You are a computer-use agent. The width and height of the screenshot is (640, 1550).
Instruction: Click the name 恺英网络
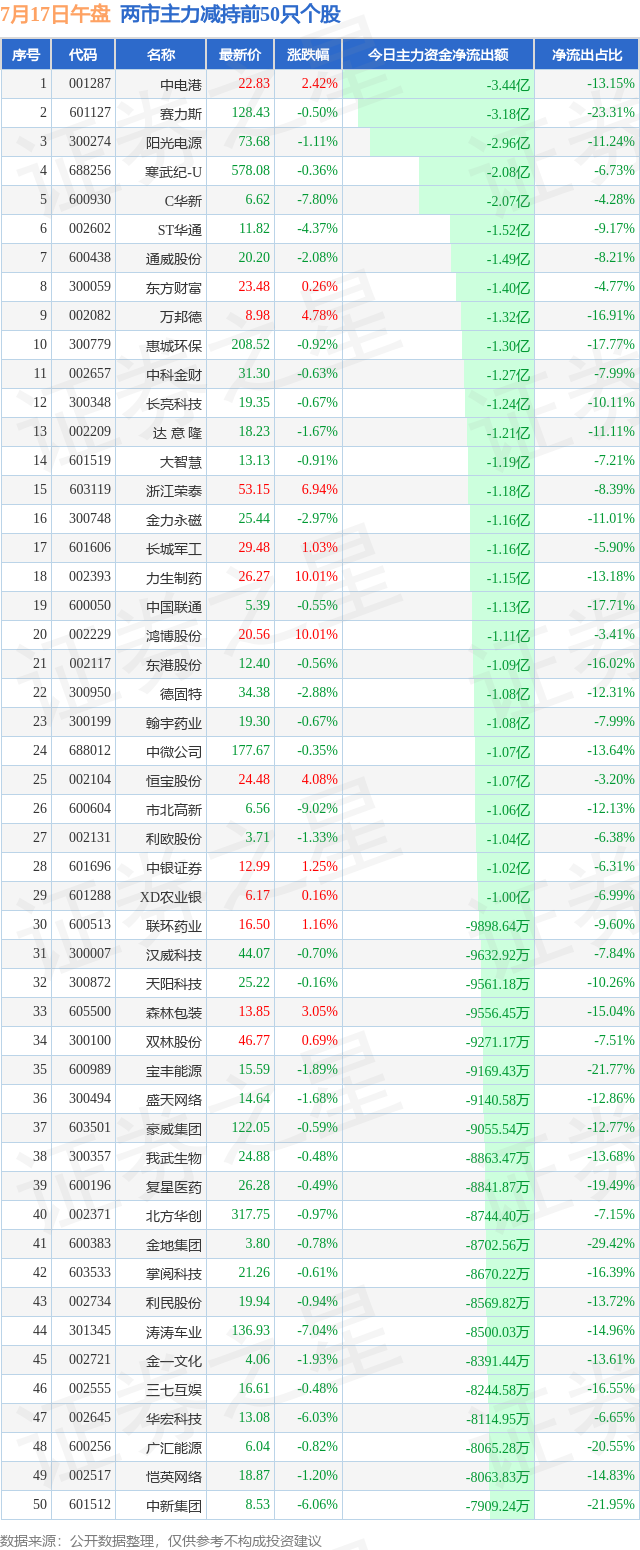click(174, 1476)
